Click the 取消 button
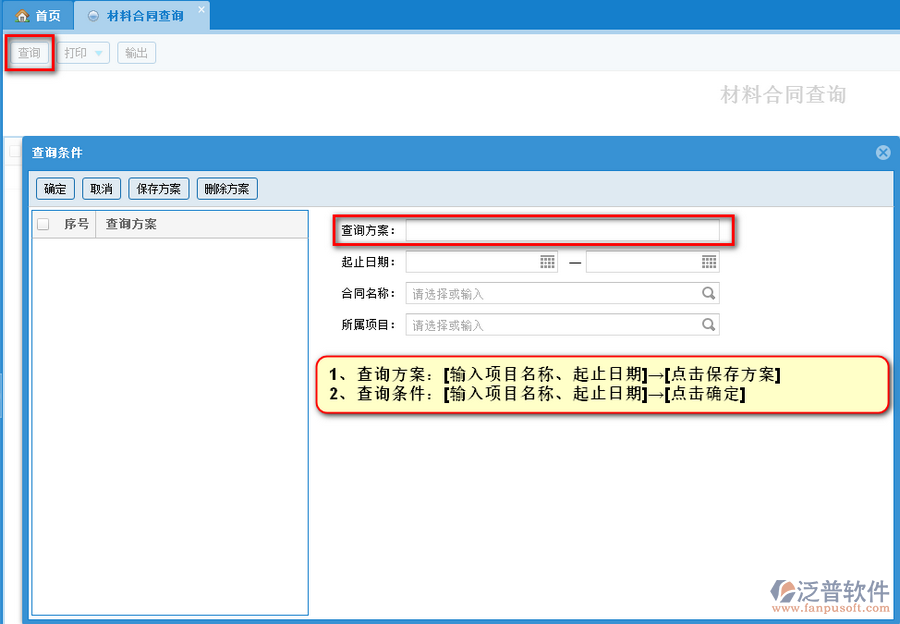This screenshot has height=624, width=900. point(101,189)
